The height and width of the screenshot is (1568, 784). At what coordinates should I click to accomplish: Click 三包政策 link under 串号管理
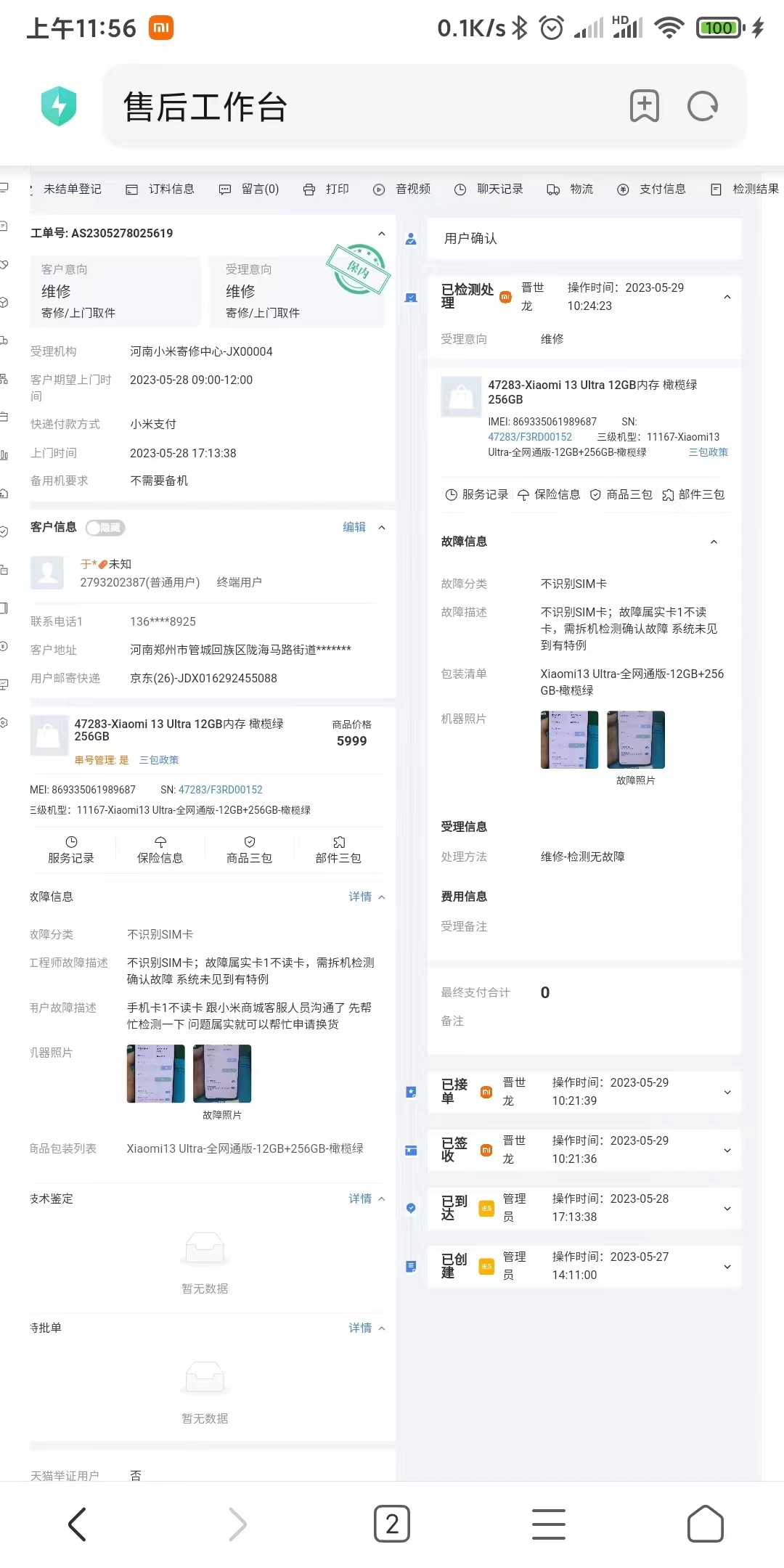tap(159, 760)
